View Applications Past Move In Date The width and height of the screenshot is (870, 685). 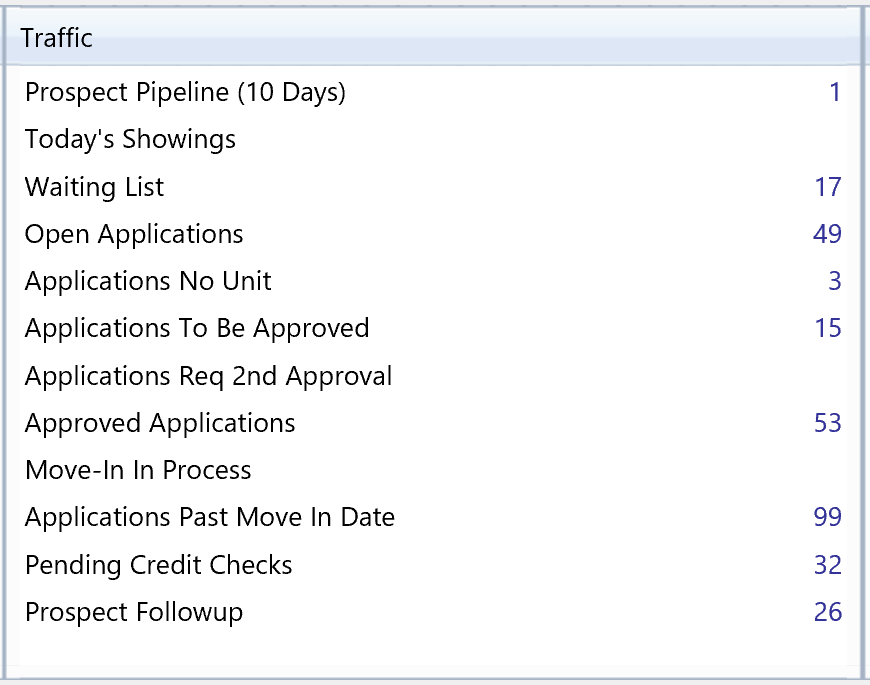tap(209, 517)
